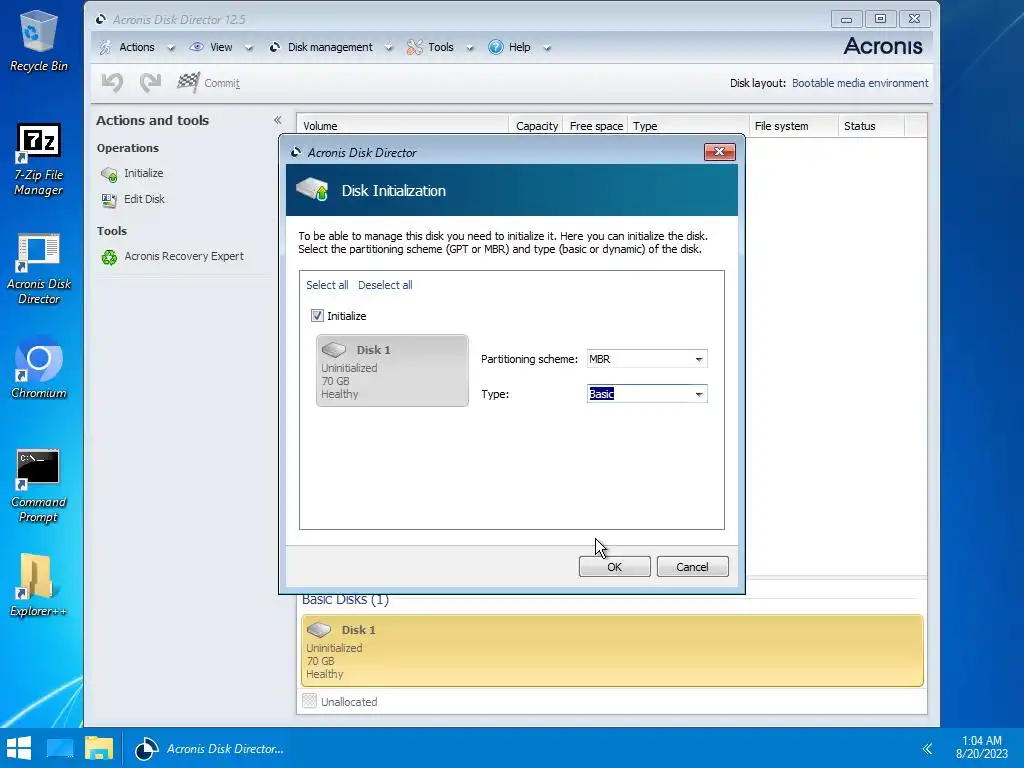
Task: Click the Unallocated legend swatch
Action: (310, 701)
